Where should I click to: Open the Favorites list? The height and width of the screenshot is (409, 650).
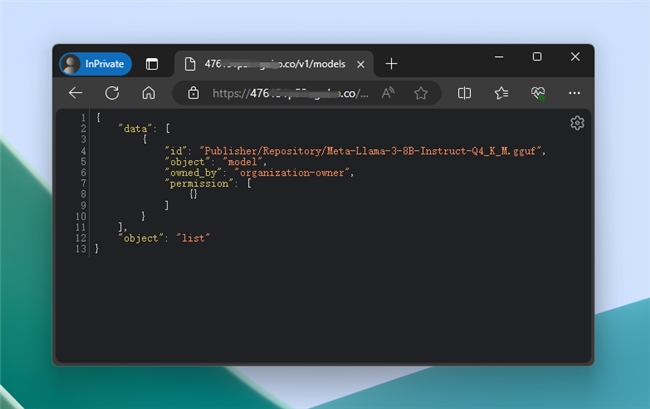(501, 93)
